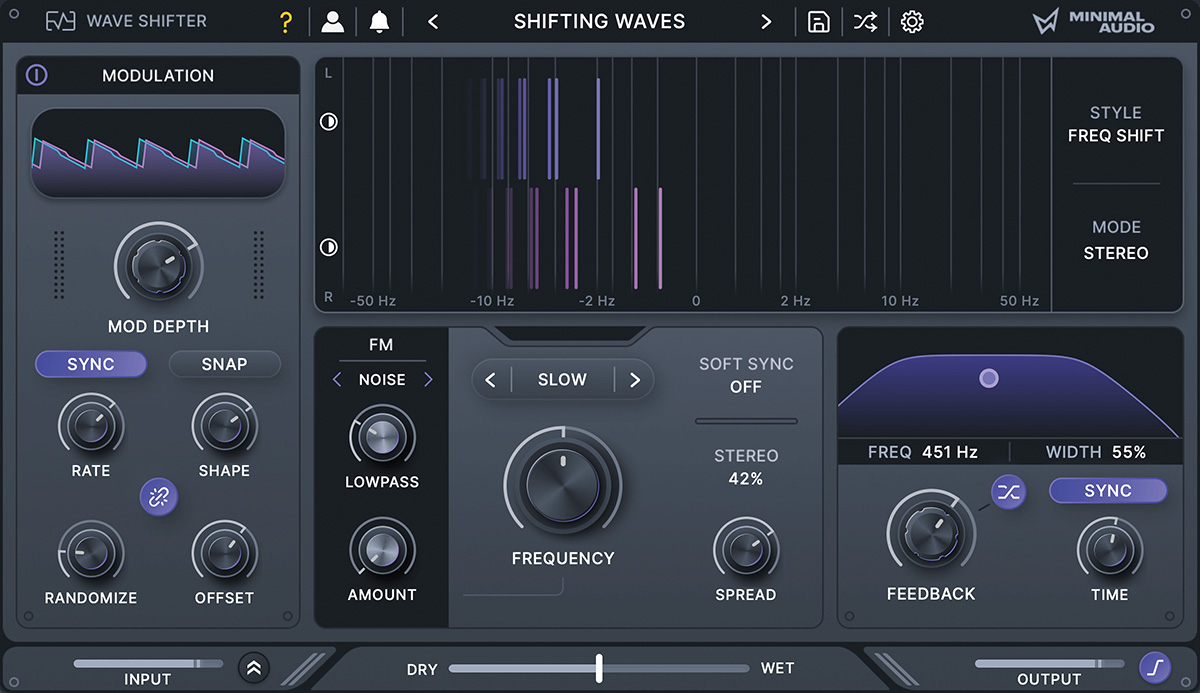Screen dimensions: 1200x693
Task: Click the left channel half-circle icon
Action: (328, 122)
